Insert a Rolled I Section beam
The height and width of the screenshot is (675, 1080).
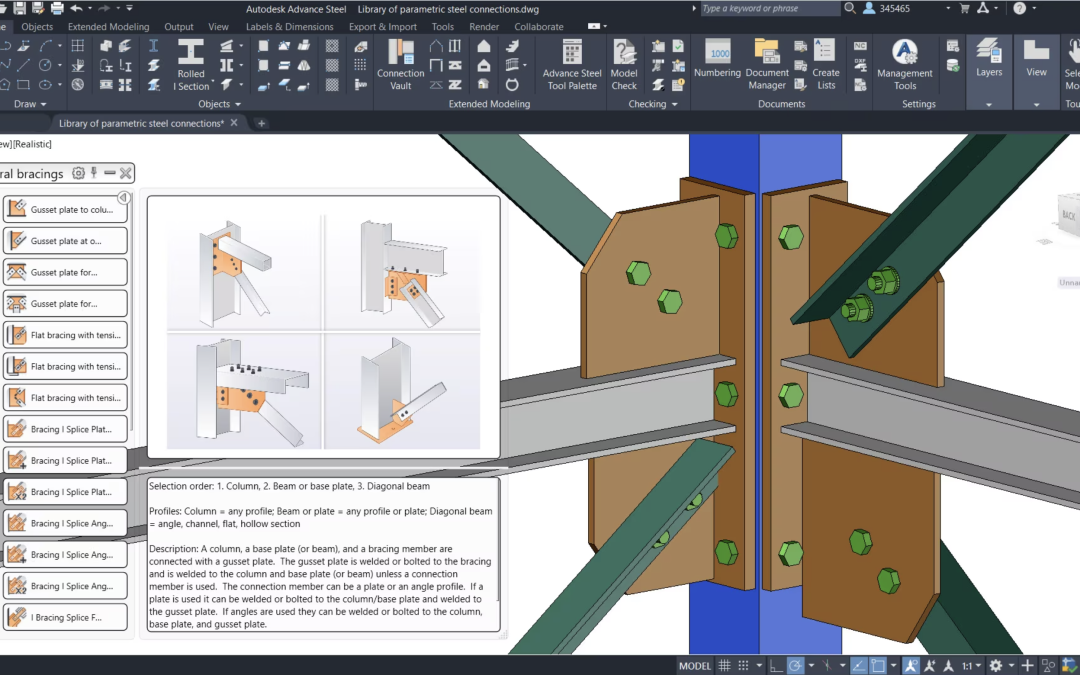click(191, 65)
